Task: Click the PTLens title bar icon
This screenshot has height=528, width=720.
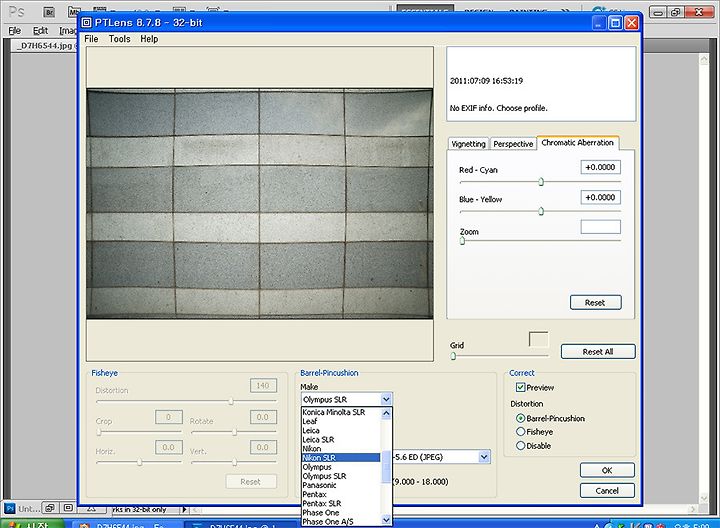Action: point(86,22)
